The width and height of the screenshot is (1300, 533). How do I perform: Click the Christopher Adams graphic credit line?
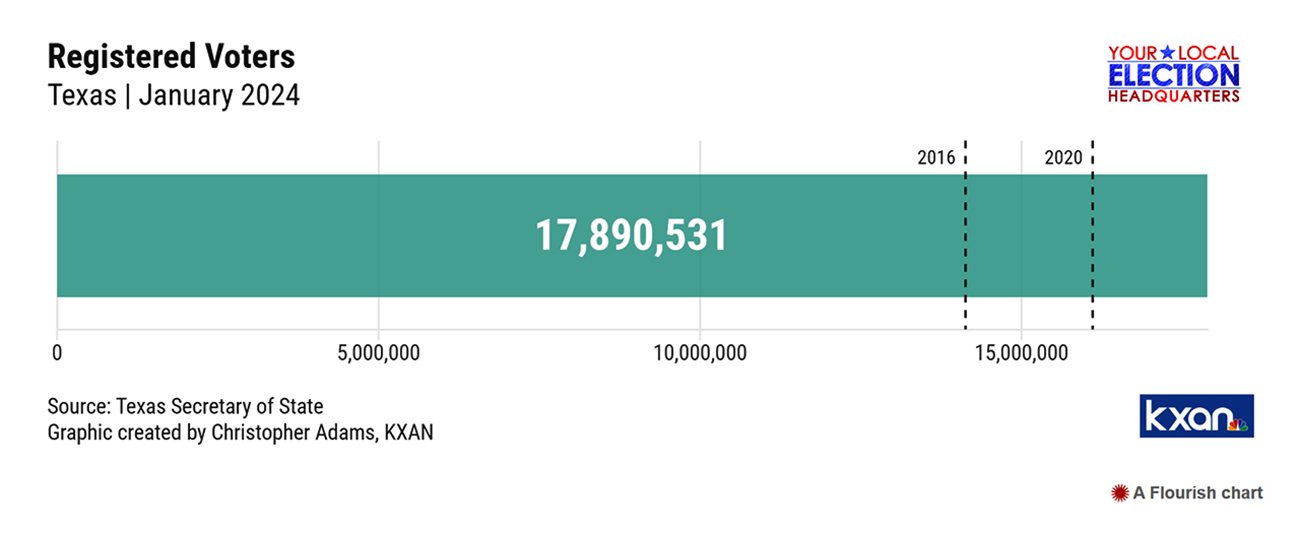pos(240,434)
